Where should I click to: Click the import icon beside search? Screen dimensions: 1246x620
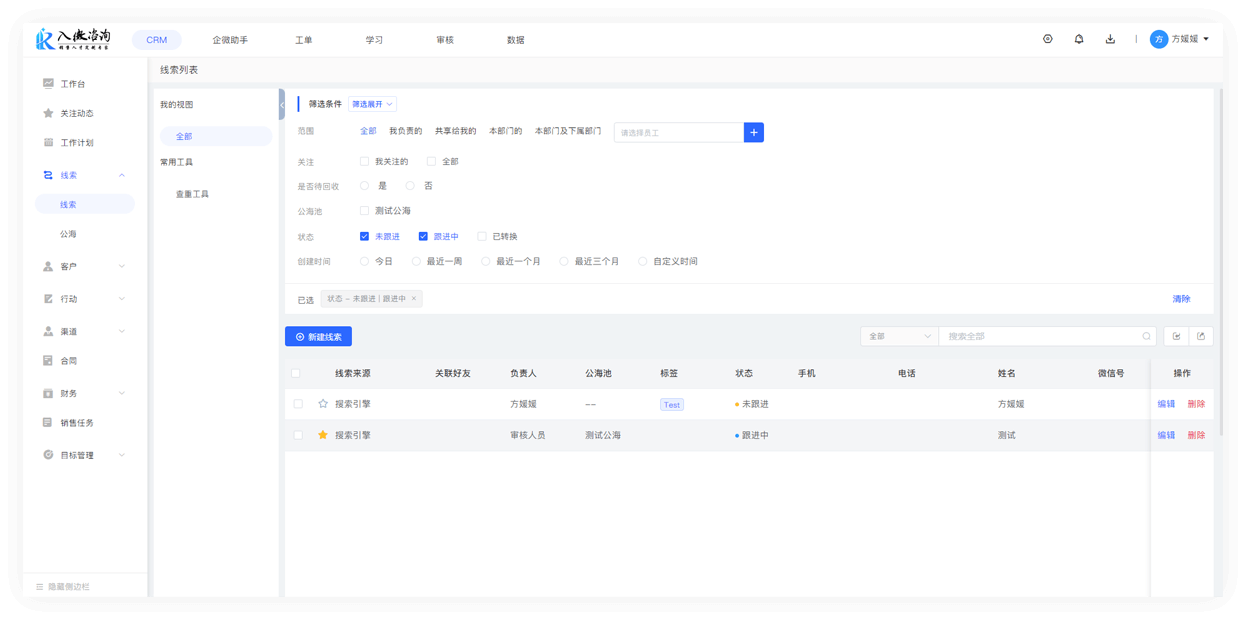click(1177, 336)
